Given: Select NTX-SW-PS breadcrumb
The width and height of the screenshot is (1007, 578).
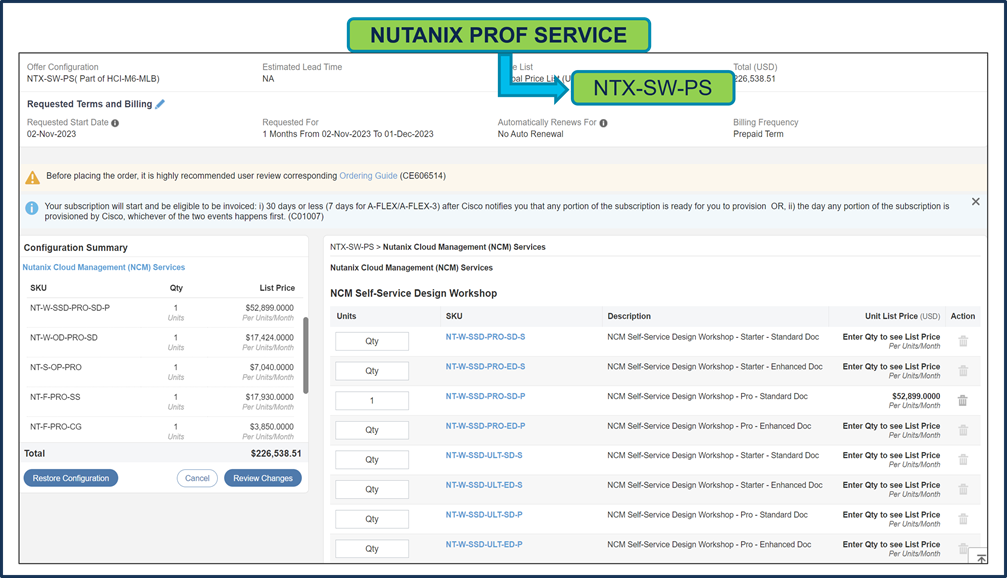Looking at the screenshot, I should pyautogui.click(x=352, y=247).
